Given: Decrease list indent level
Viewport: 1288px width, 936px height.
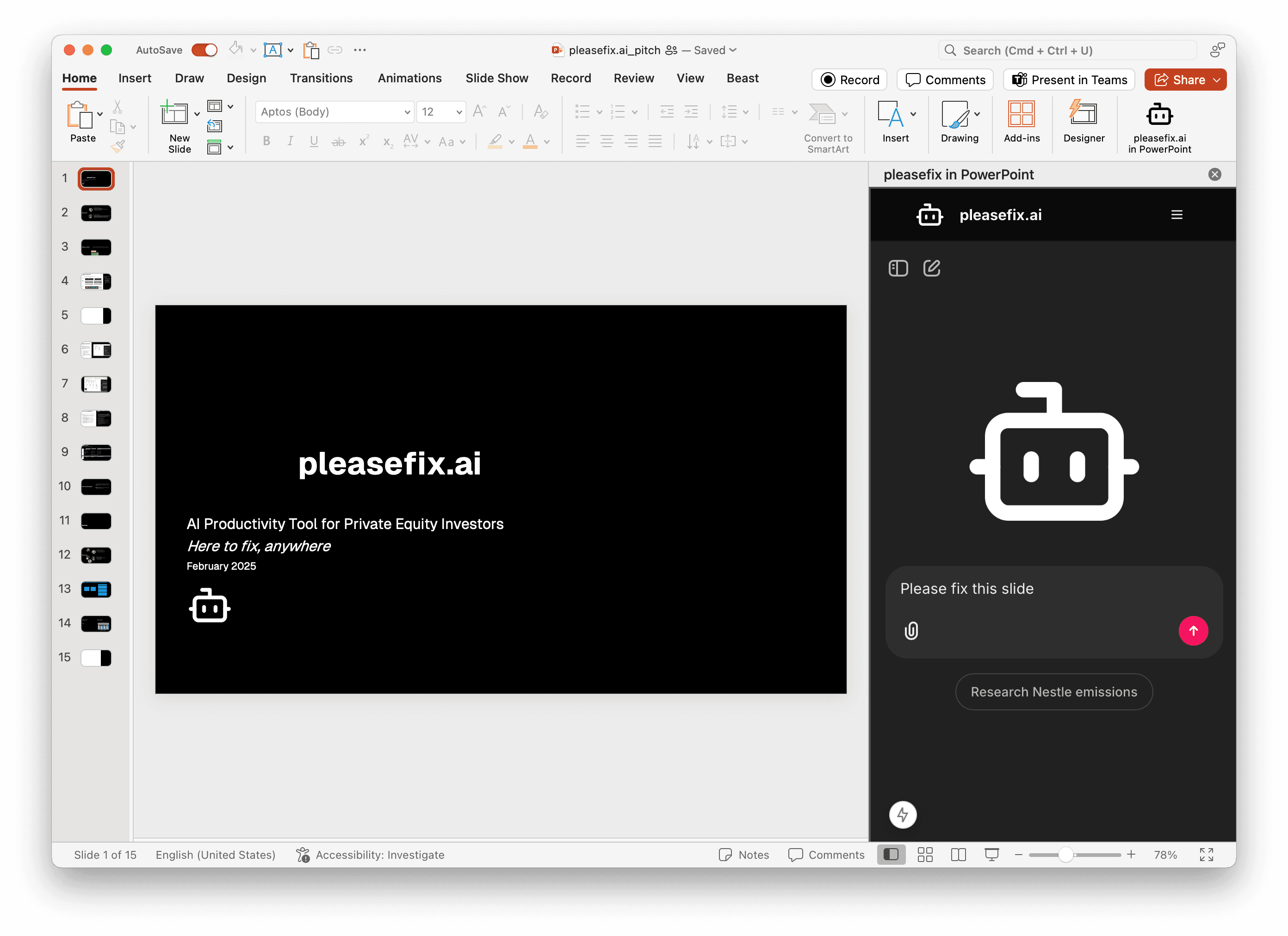Looking at the screenshot, I should pyautogui.click(x=667, y=111).
